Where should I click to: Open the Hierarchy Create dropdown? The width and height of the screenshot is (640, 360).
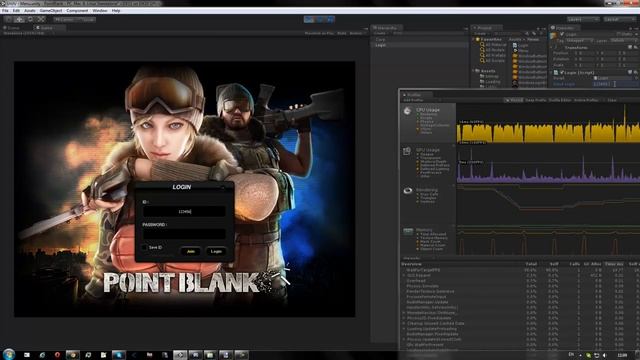click(380, 33)
